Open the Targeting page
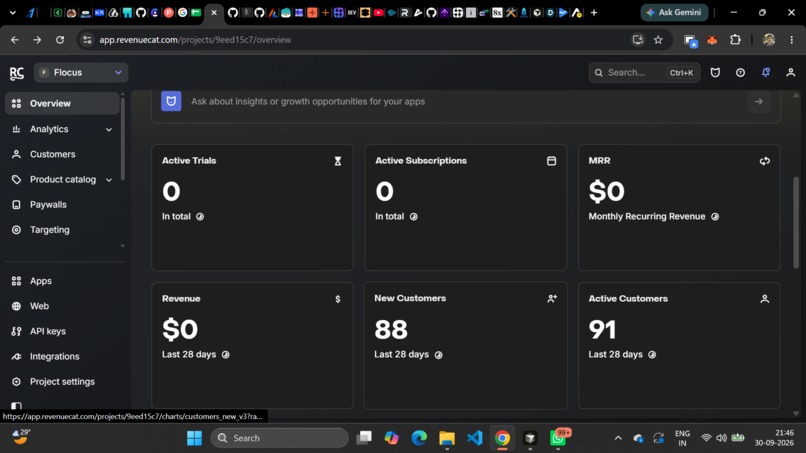 (49, 230)
